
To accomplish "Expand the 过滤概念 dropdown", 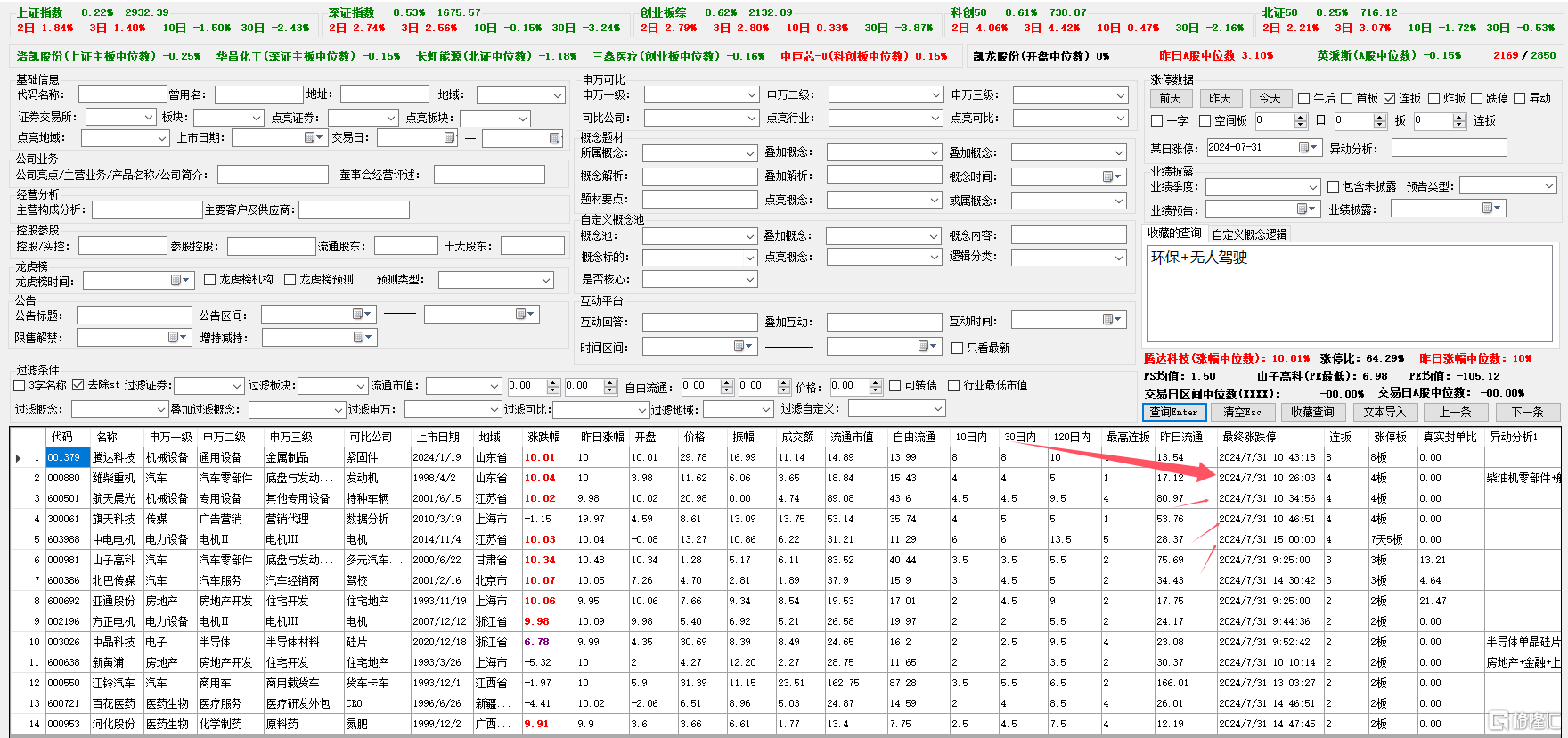I will tap(161, 409).
